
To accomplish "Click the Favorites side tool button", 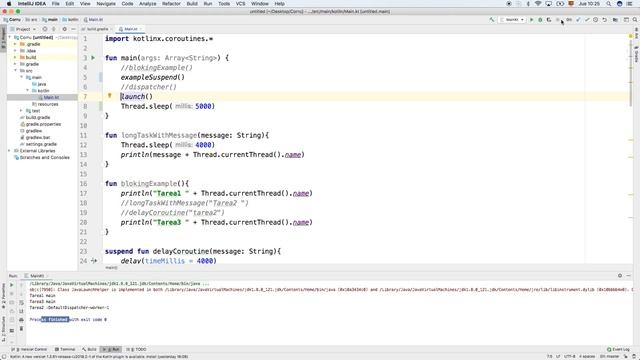I will click(x=3, y=296).
